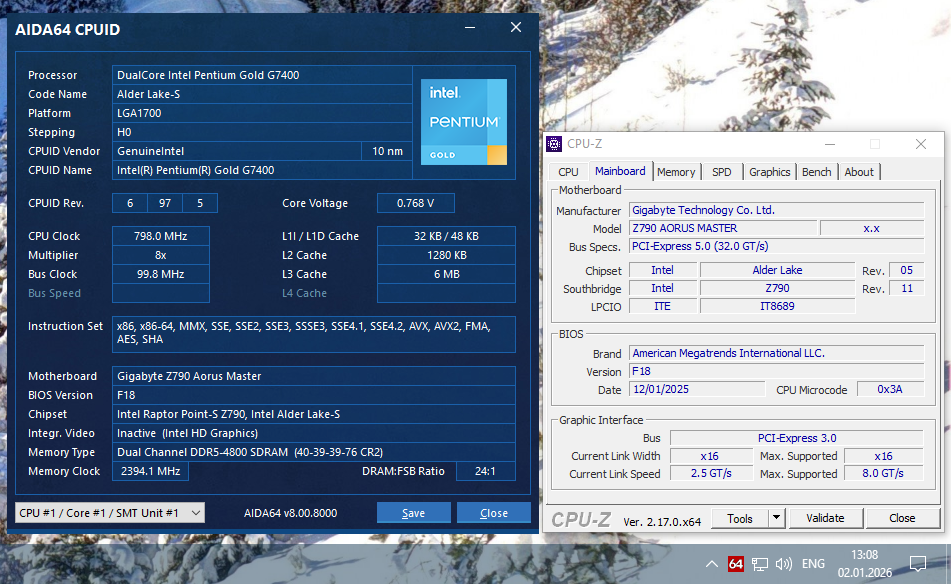Click the Close button in CPU-Z
The image size is (951, 584).
click(x=902, y=519)
